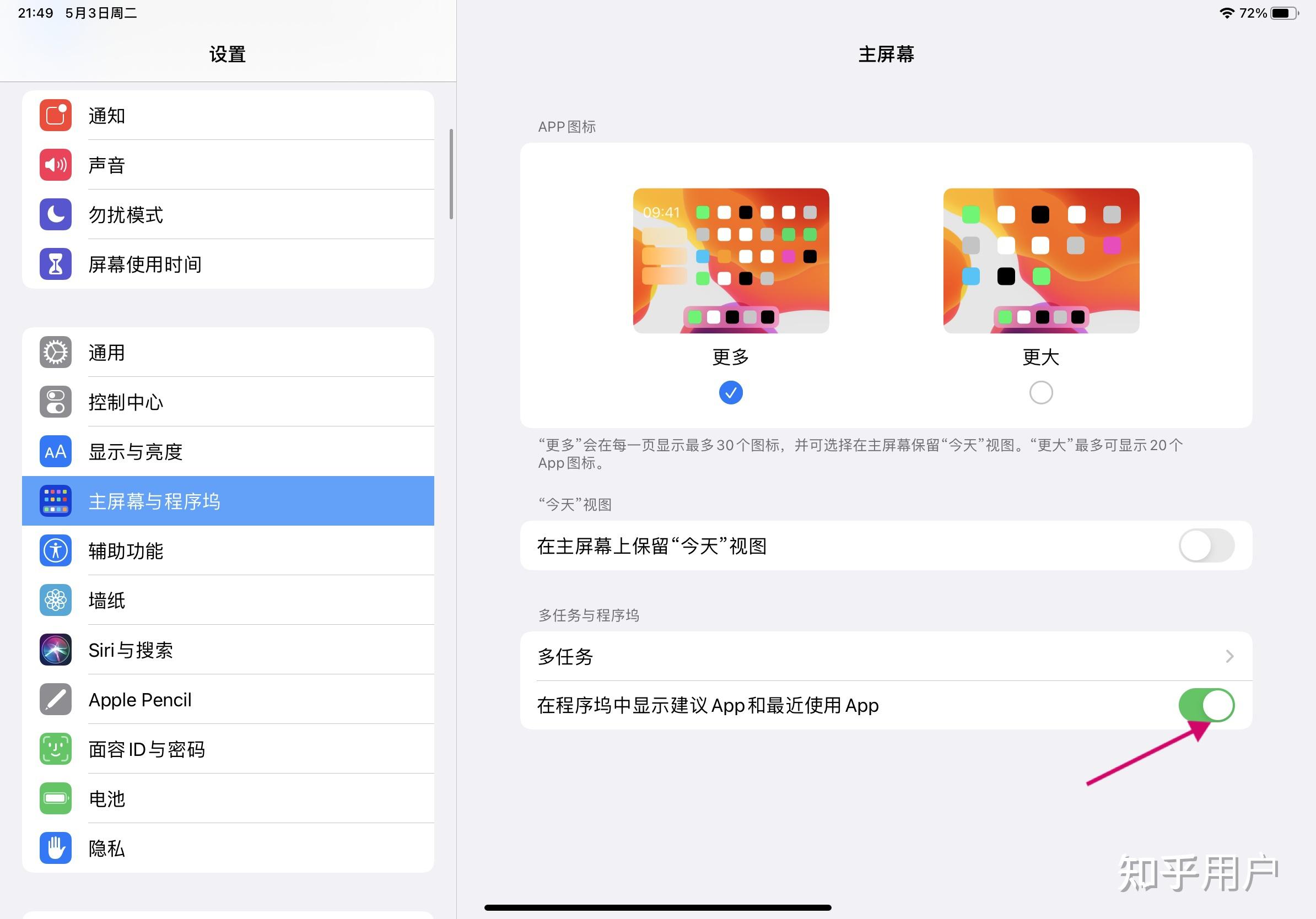Open 墙纸 settings
Viewport: 1316px width, 919px height.
click(x=228, y=600)
